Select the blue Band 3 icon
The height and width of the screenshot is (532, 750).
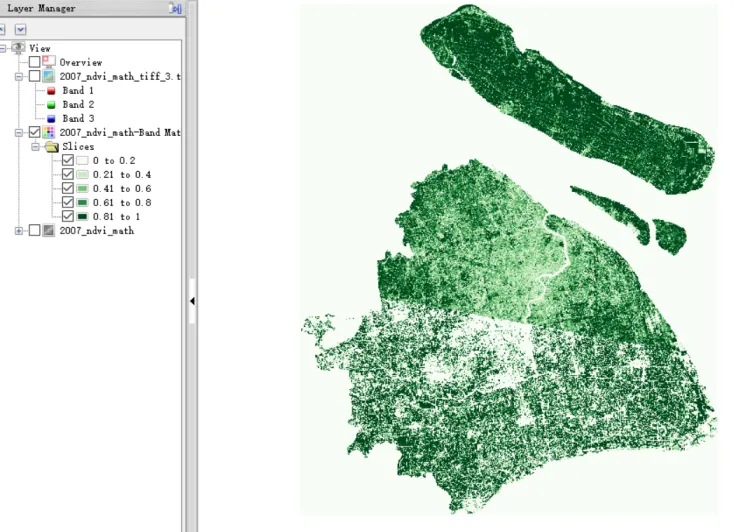pos(50,118)
